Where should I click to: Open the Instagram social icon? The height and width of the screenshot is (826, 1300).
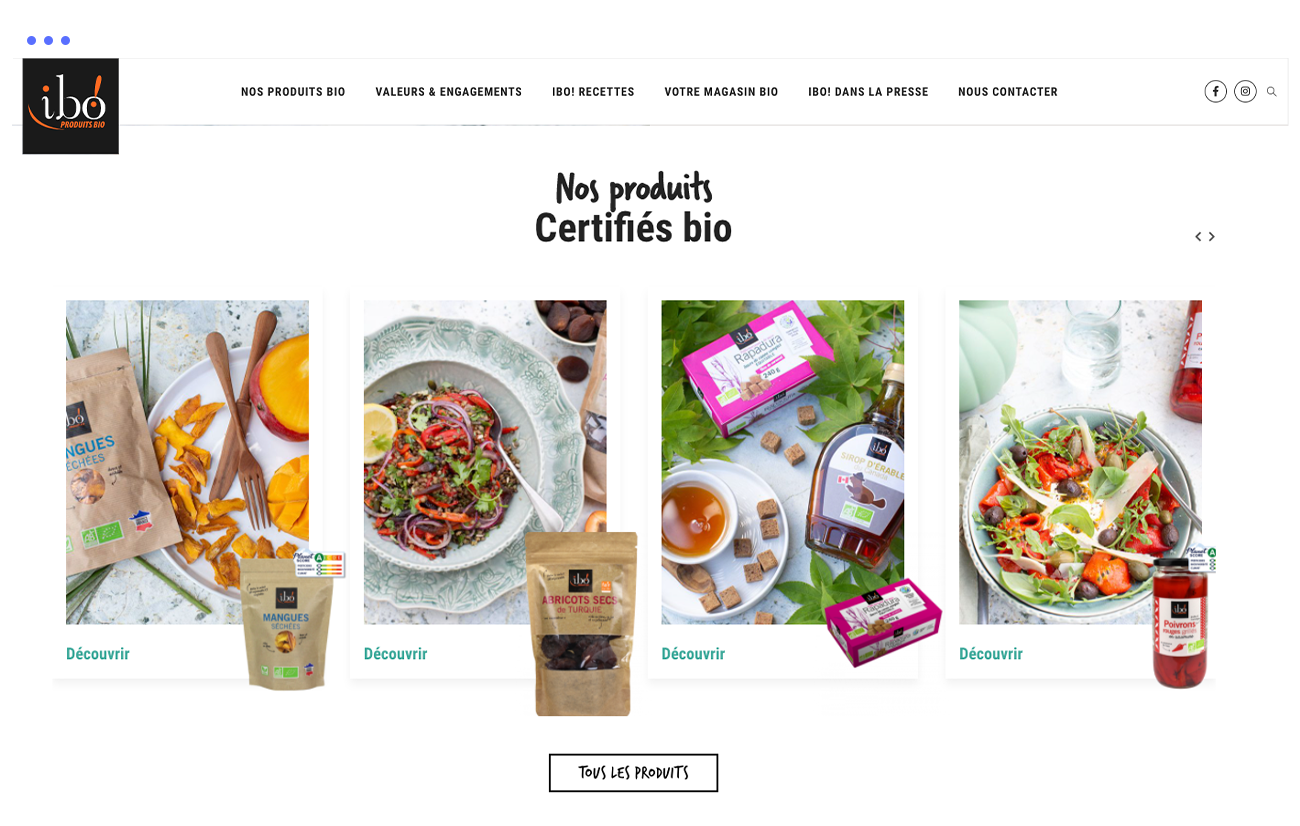[1245, 92]
